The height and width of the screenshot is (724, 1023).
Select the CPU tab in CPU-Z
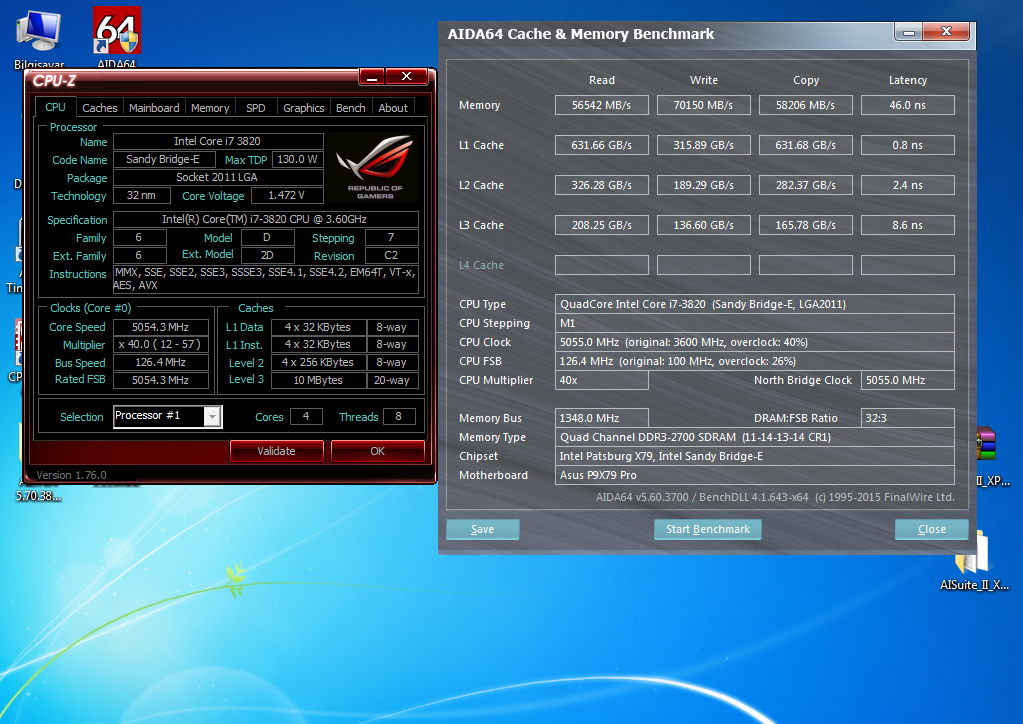click(55, 107)
